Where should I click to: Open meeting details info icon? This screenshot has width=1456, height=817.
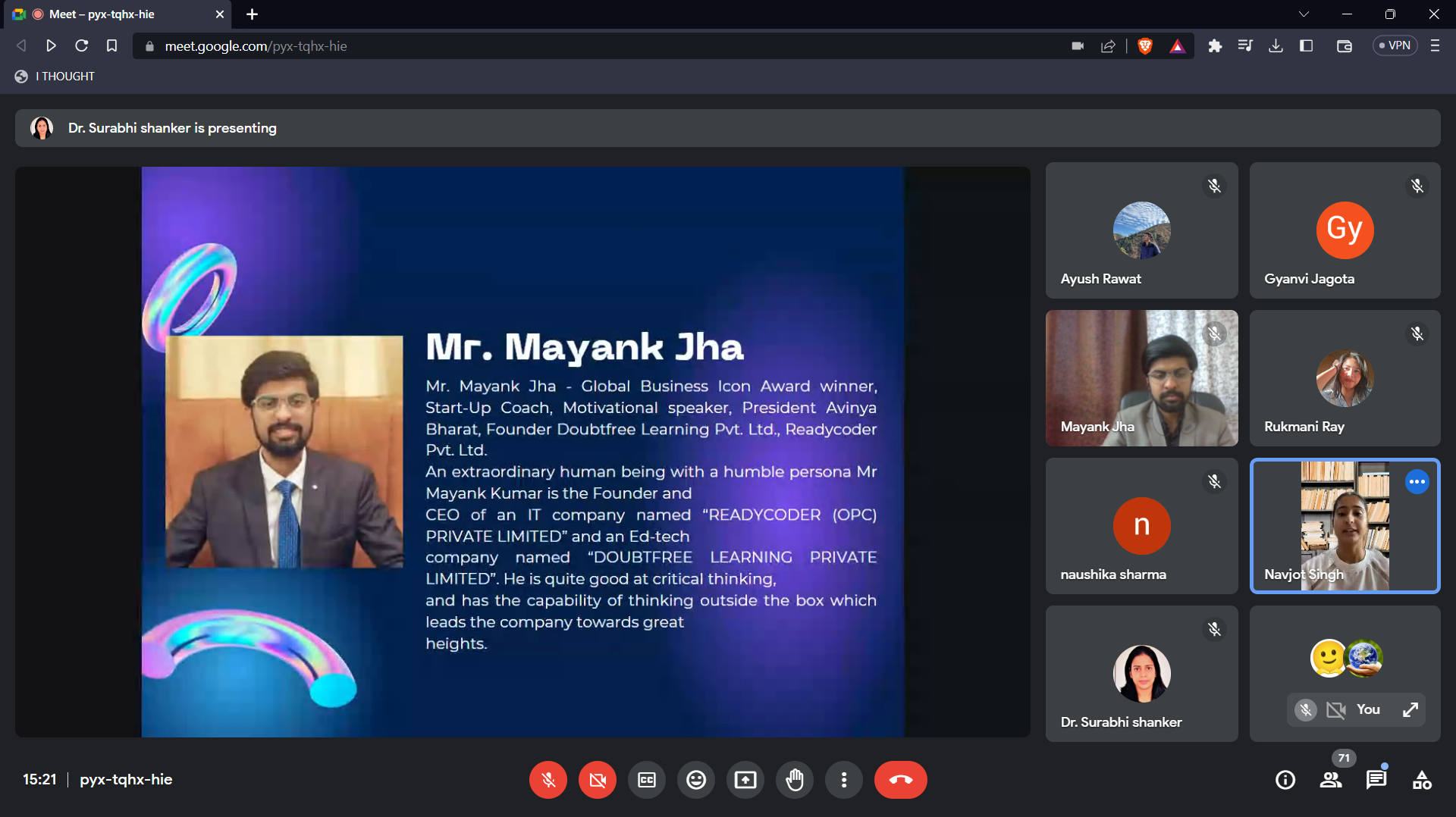pyautogui.click(x=1285, y=780)
